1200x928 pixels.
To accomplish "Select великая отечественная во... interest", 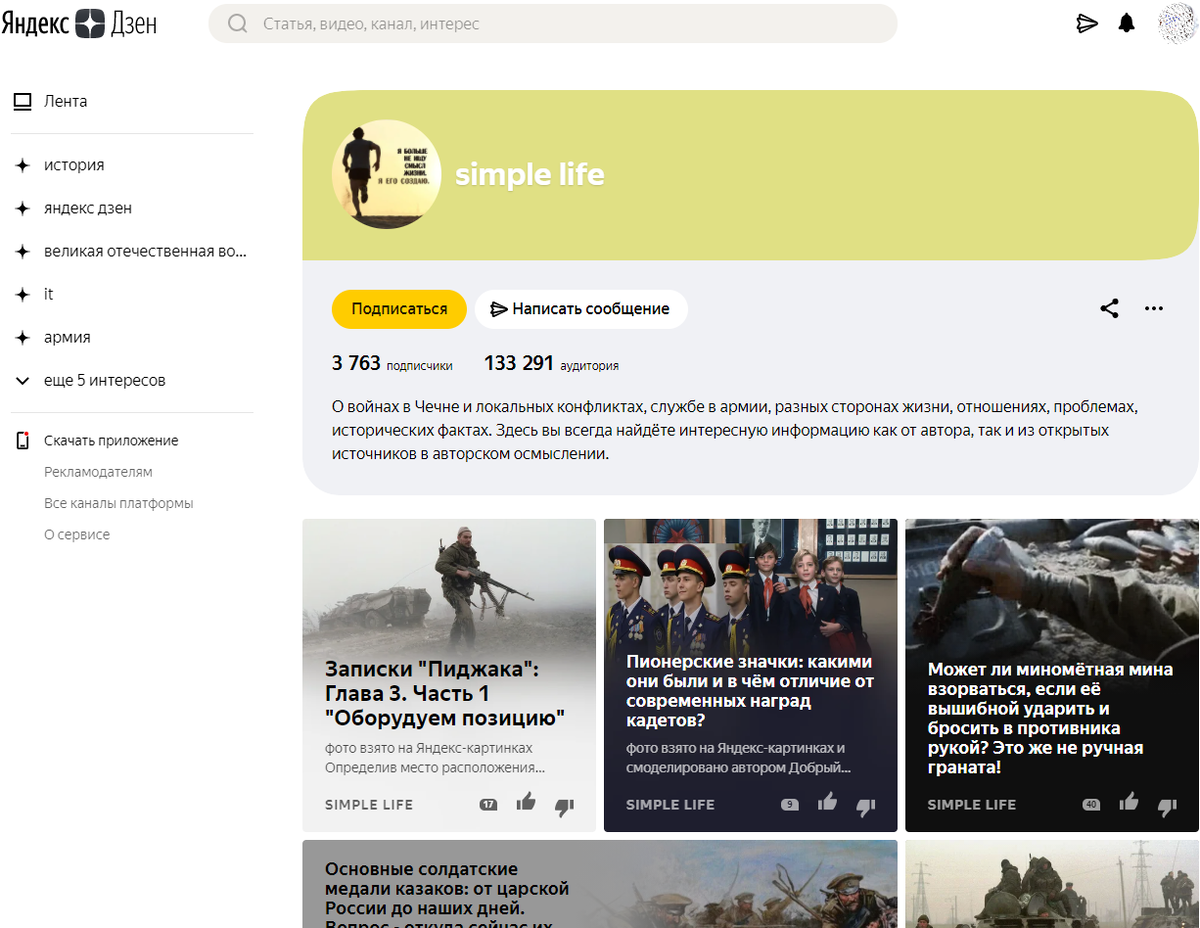I will 145,251.
